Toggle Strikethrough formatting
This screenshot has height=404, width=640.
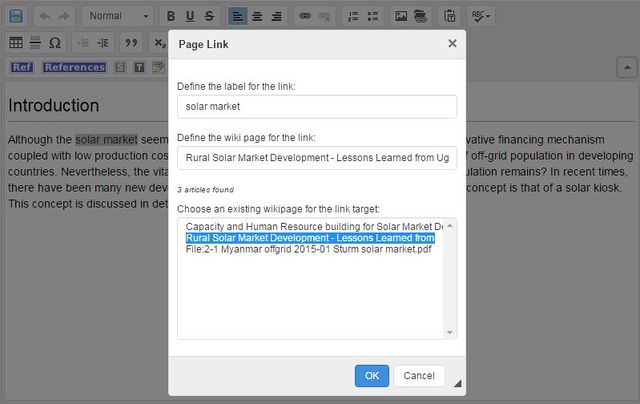pos(208,16)
